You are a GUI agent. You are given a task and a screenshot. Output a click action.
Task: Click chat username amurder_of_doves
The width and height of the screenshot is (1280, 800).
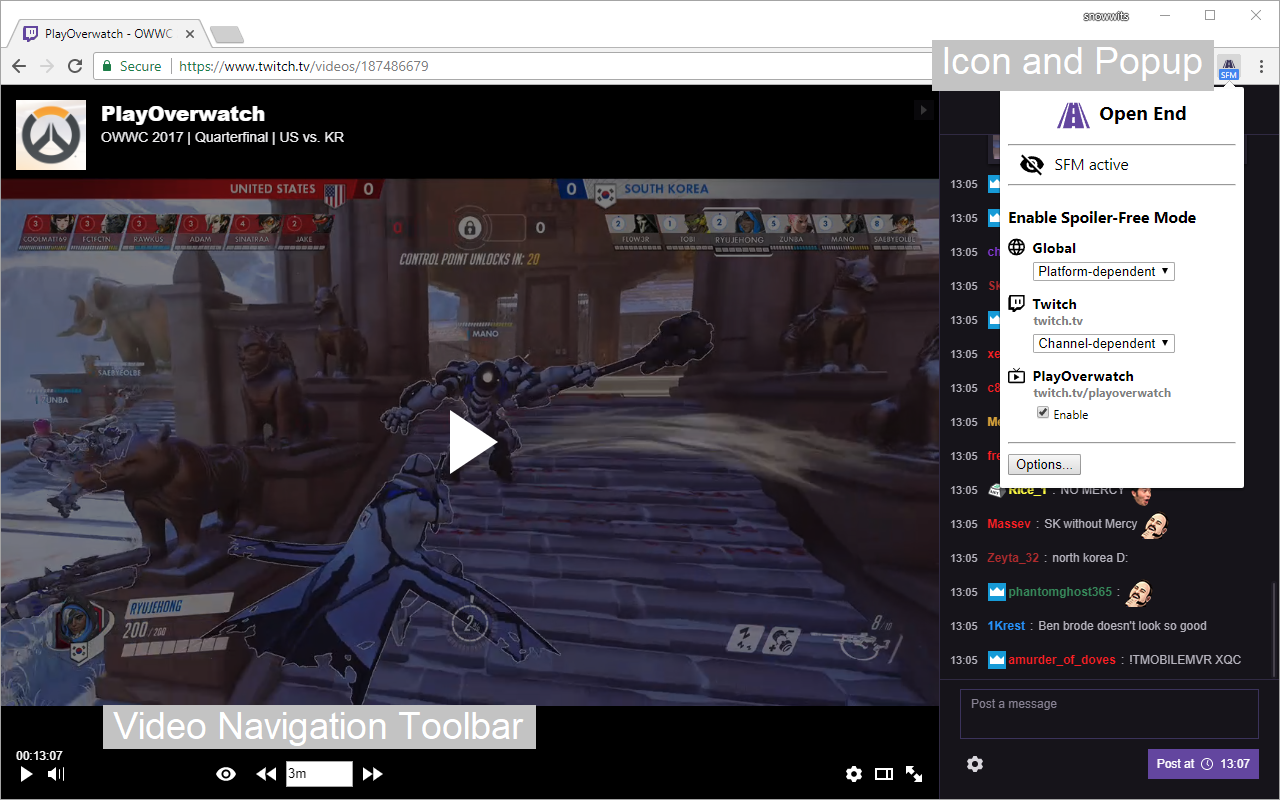pos(1062,660)
